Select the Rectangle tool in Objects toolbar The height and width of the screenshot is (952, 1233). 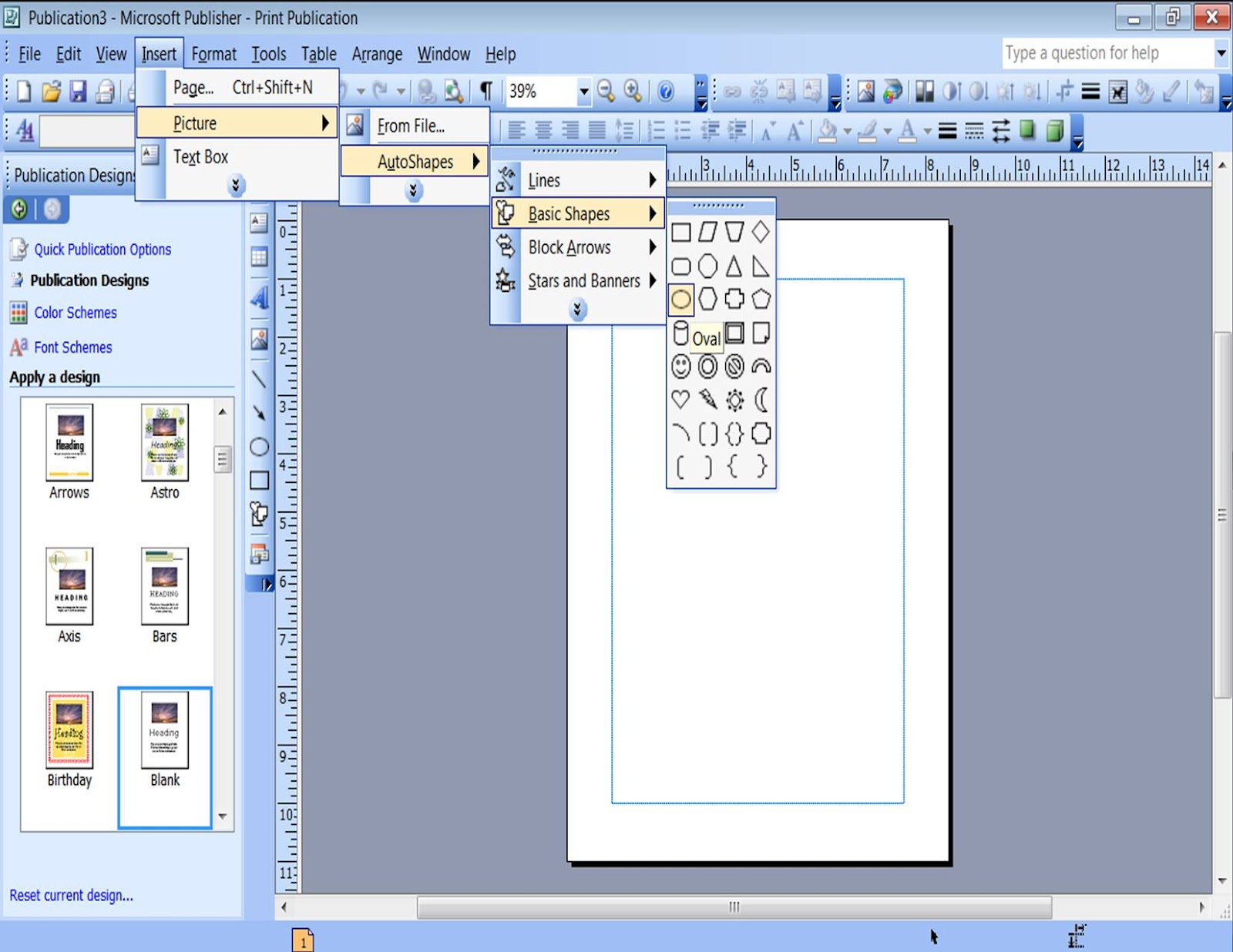point(260,481)
